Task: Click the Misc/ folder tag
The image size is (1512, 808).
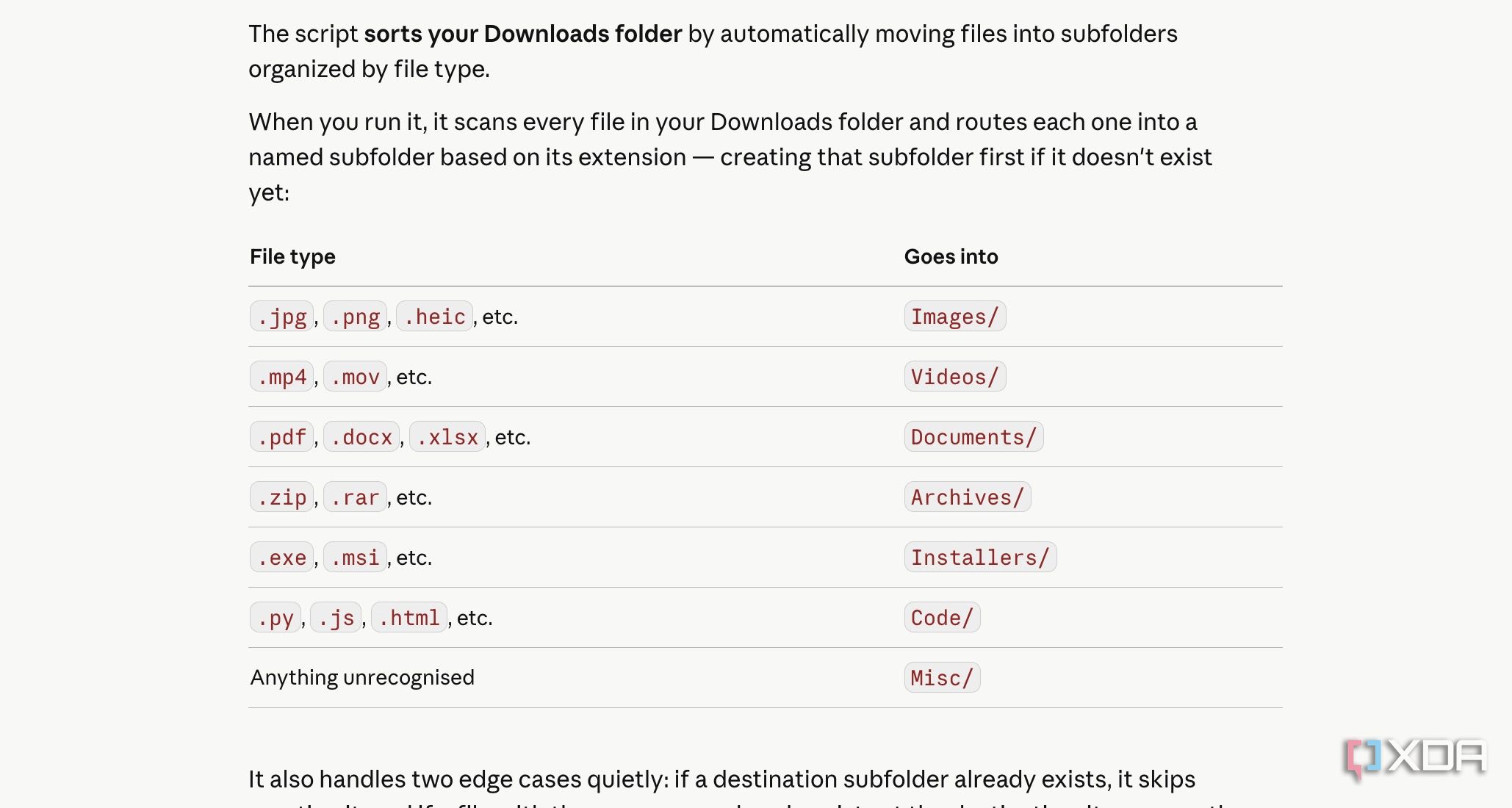Action: (942, 678)
